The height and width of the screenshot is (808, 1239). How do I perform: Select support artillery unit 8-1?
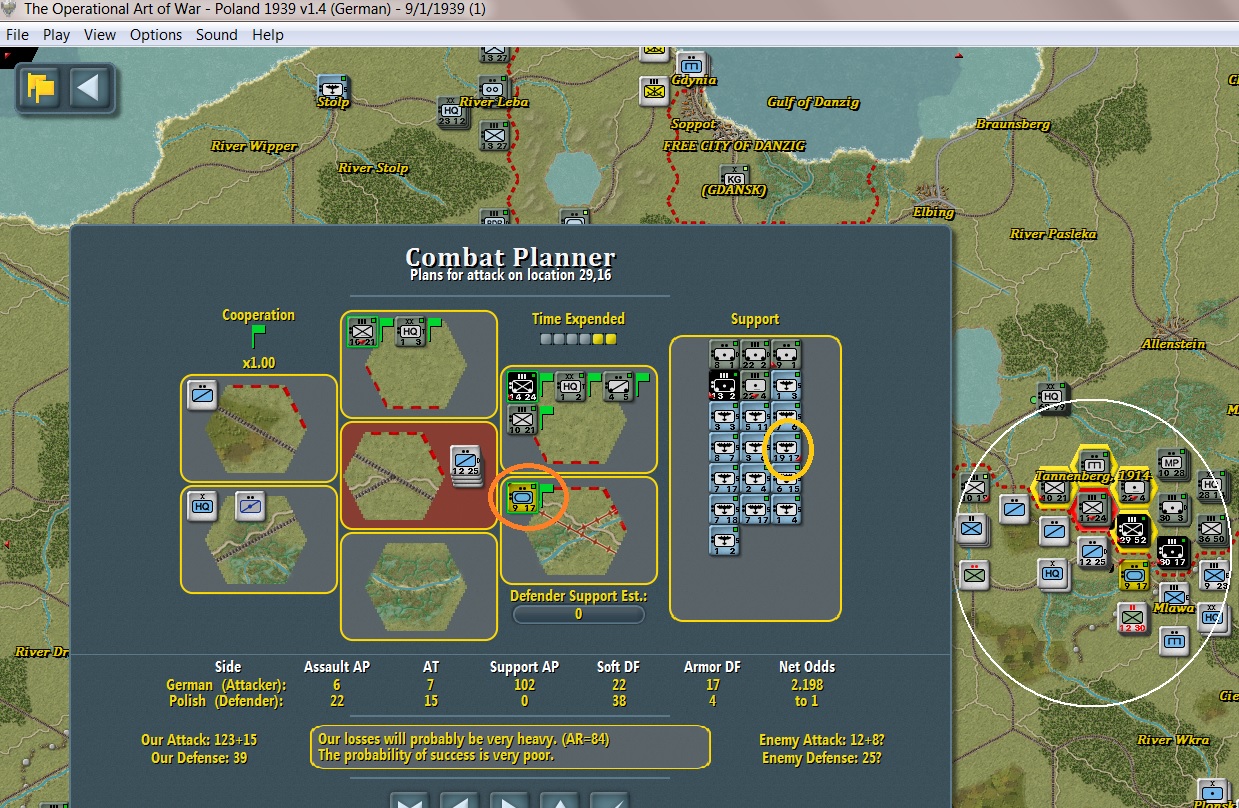pyautogui.click(x=724, y=354)
